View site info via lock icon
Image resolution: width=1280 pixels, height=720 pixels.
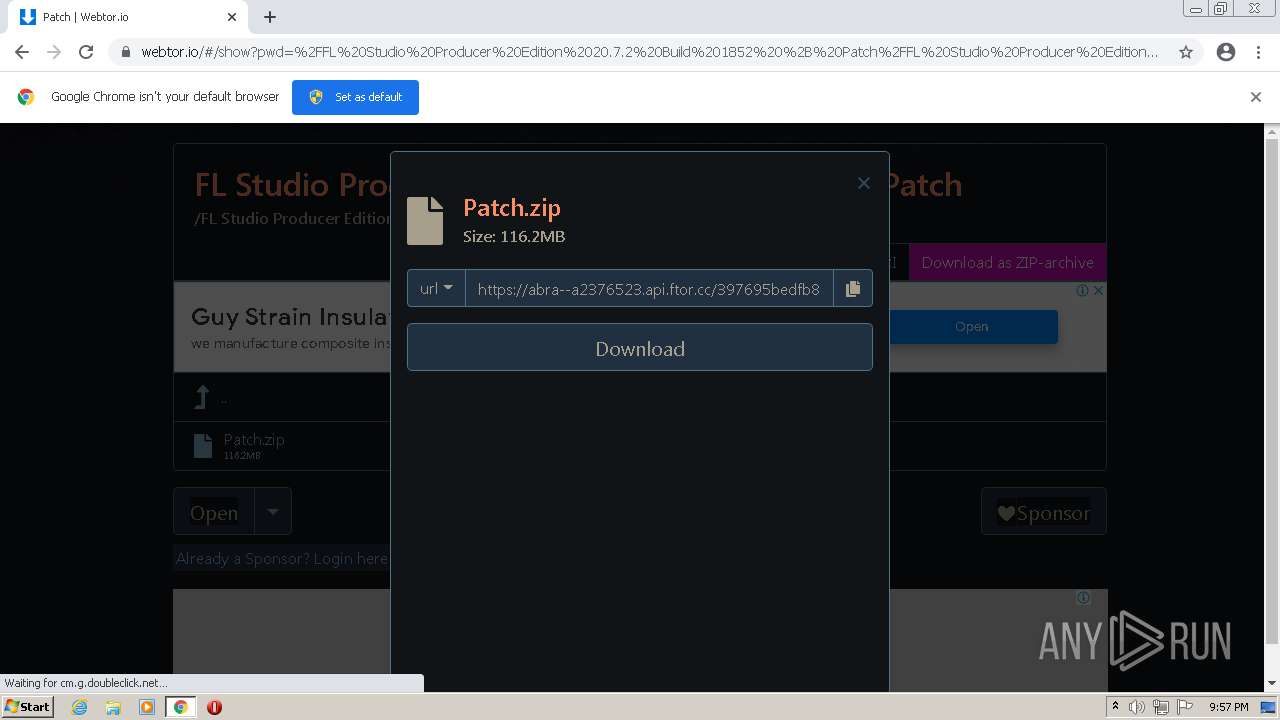coord(125,52)
